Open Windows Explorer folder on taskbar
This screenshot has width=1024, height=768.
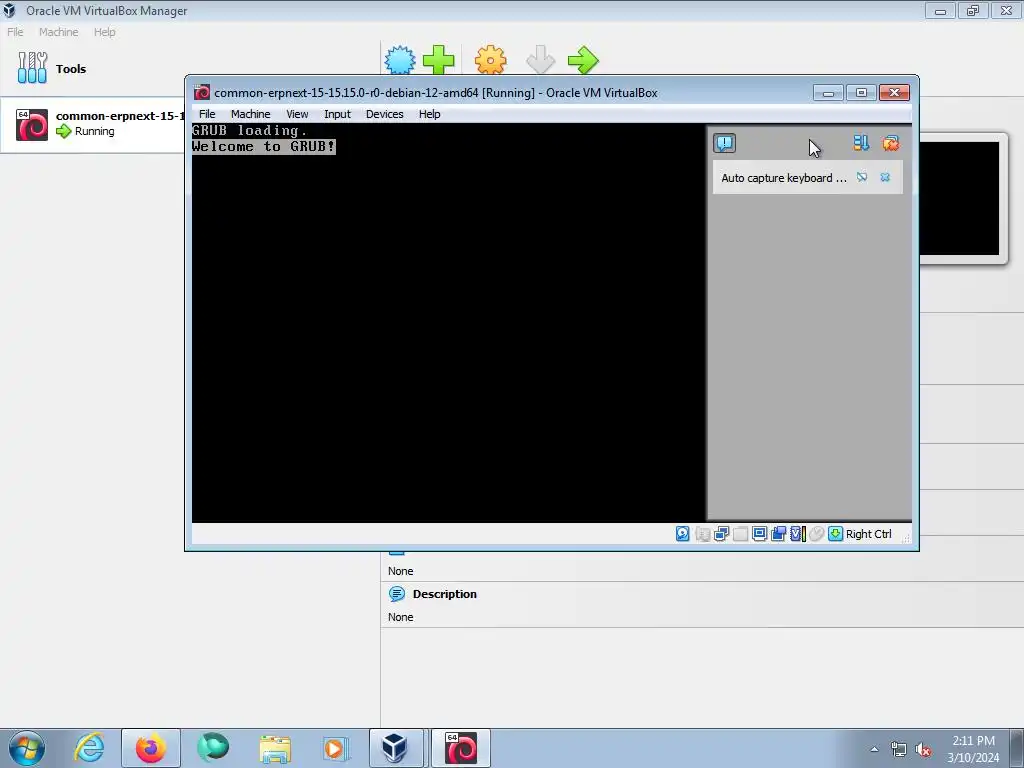coord(275,748)
